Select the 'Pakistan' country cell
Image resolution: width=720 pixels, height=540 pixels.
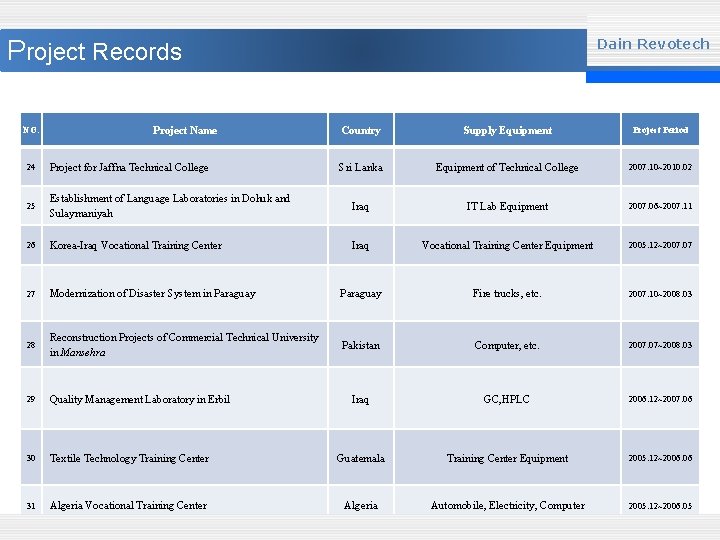361,344
